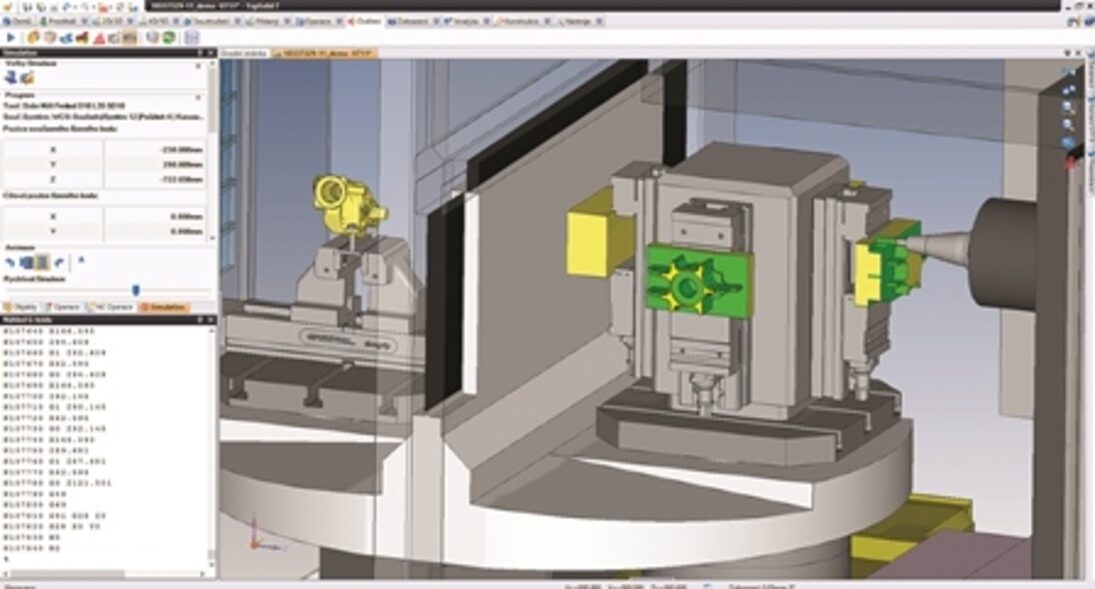Toggle the highlighted animation mode button
Image resolution: width=1095 pixels, height=589 pixels.
pos(42,262)
